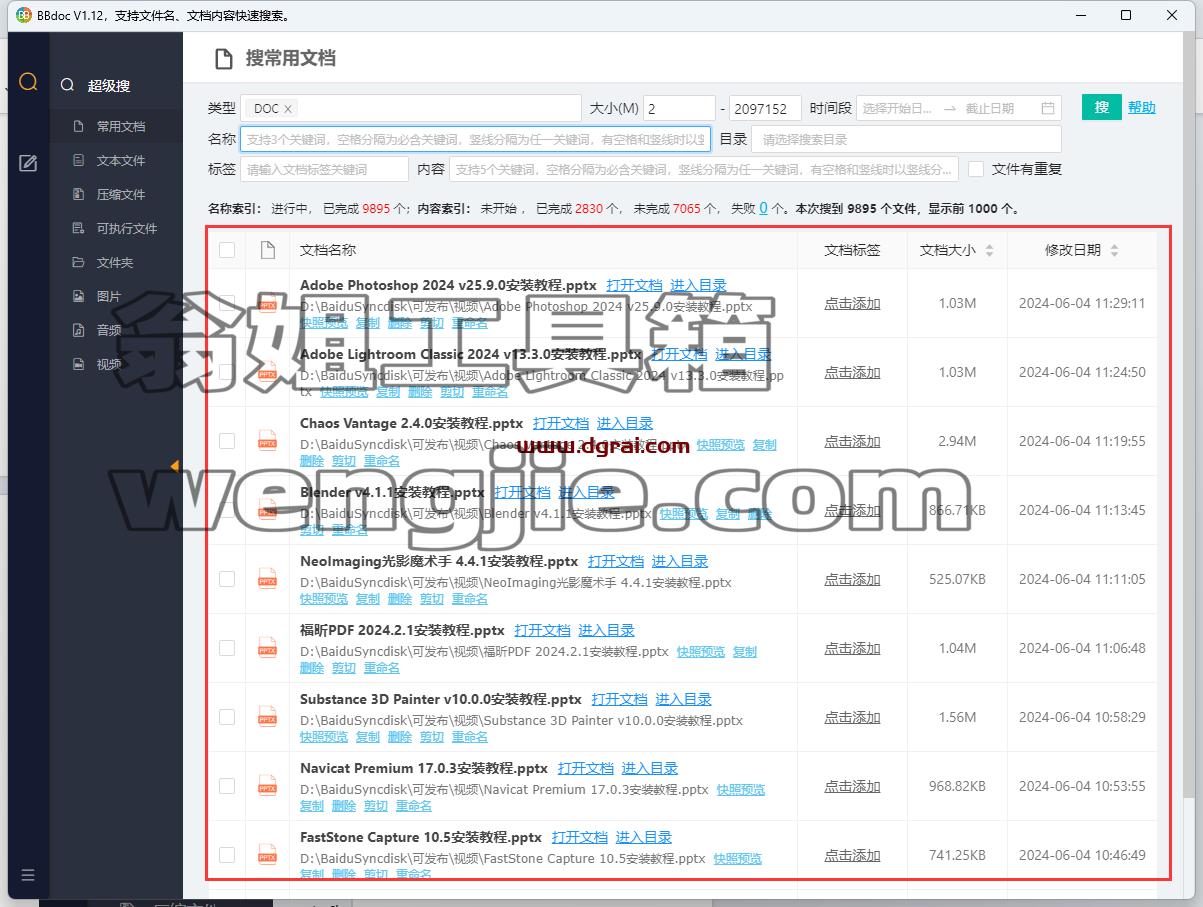Click PPTX file icon for Navicat Premium
Screen dimensions: 1203x907
(x=268, y=786)
